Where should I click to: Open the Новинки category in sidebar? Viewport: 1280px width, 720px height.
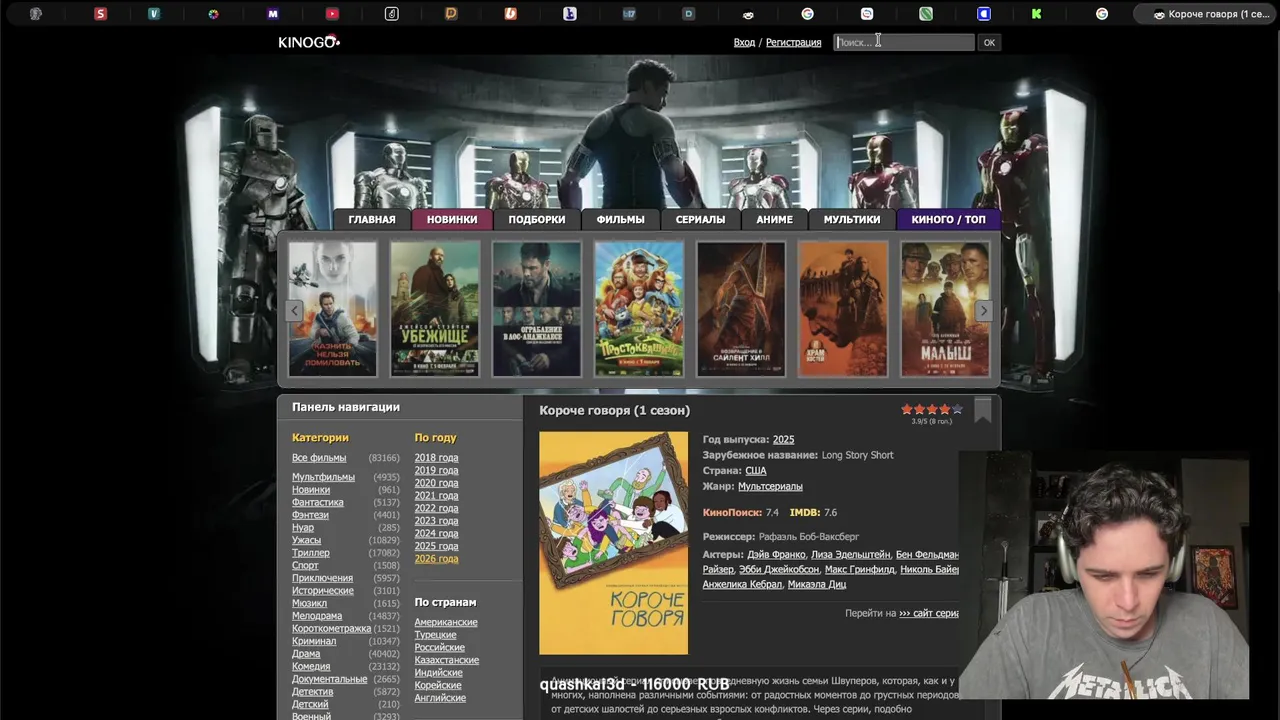click(x=311, y=490)
